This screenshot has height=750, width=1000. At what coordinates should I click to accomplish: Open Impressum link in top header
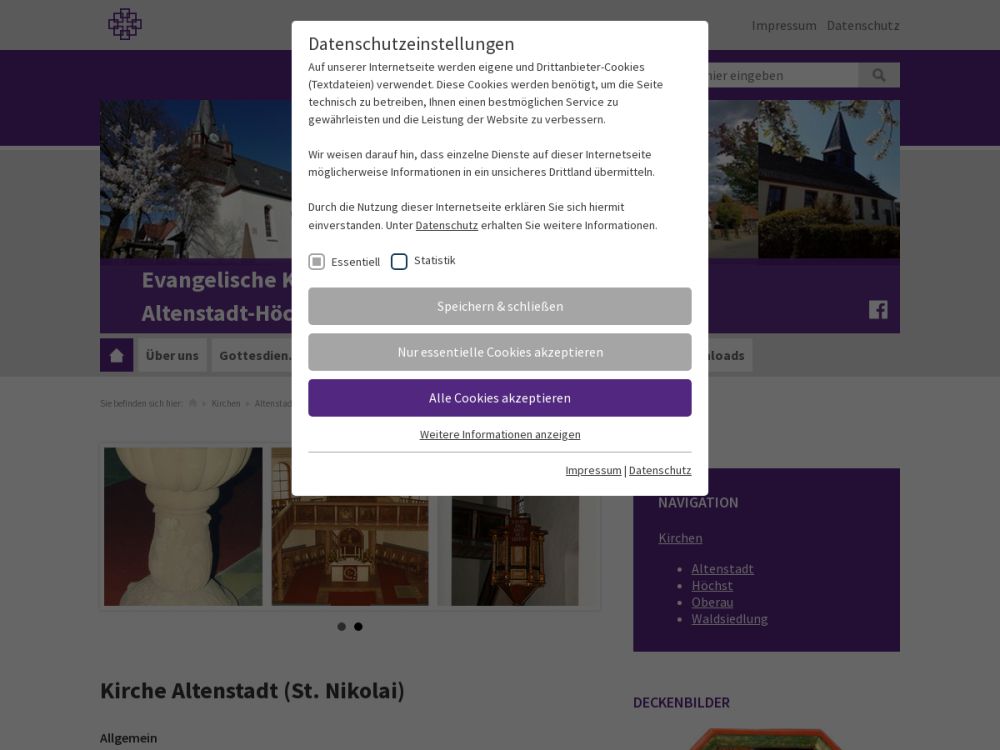[x=784, y=25]
